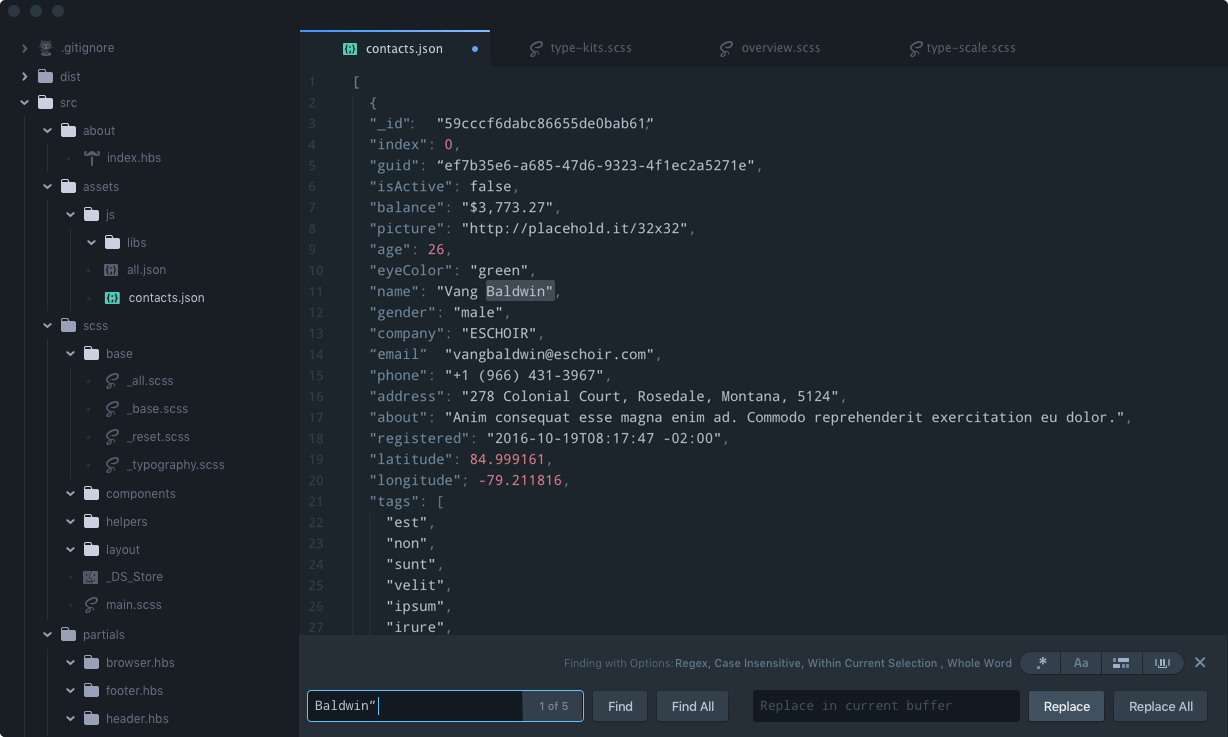Click the main.scss file icon
The image size is (1228, 737).
click(91, 605)
